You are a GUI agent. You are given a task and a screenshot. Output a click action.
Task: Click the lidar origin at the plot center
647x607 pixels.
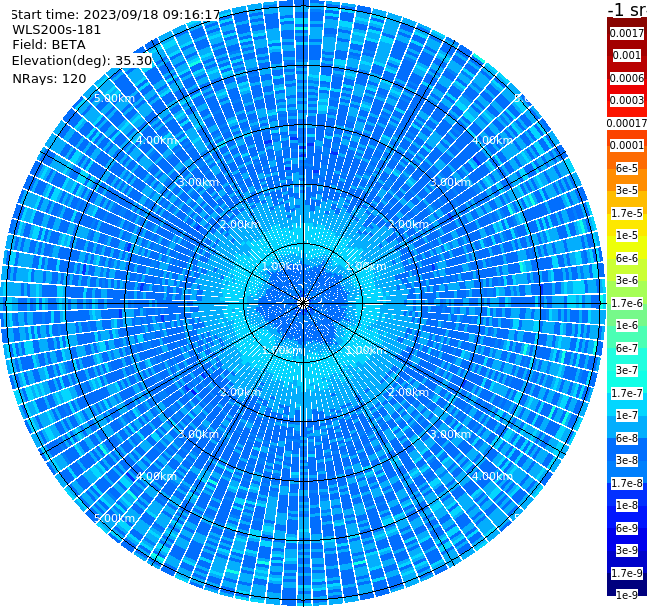click(303, 303)
